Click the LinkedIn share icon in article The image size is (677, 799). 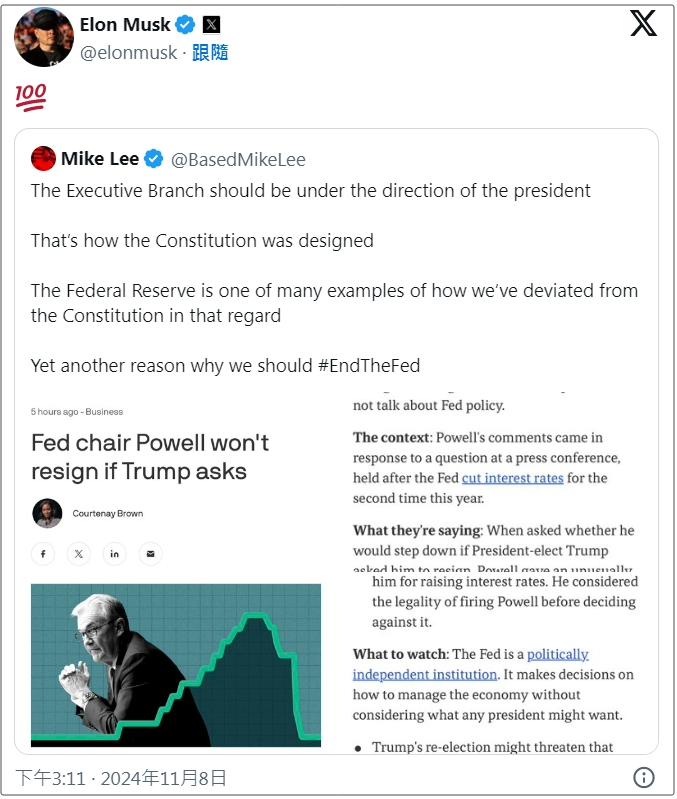point(114,553)
